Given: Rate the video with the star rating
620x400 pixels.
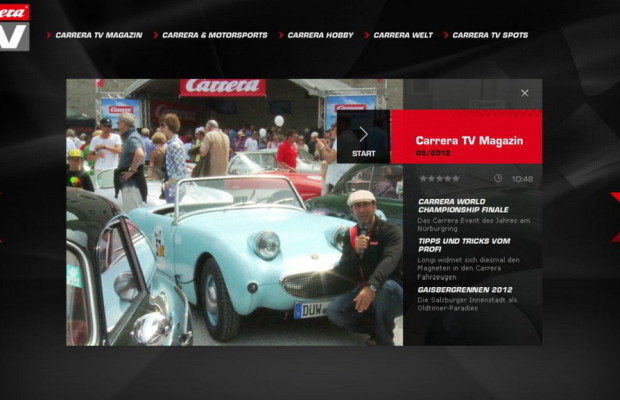Looking at the screenshot, I should (439, 179).
